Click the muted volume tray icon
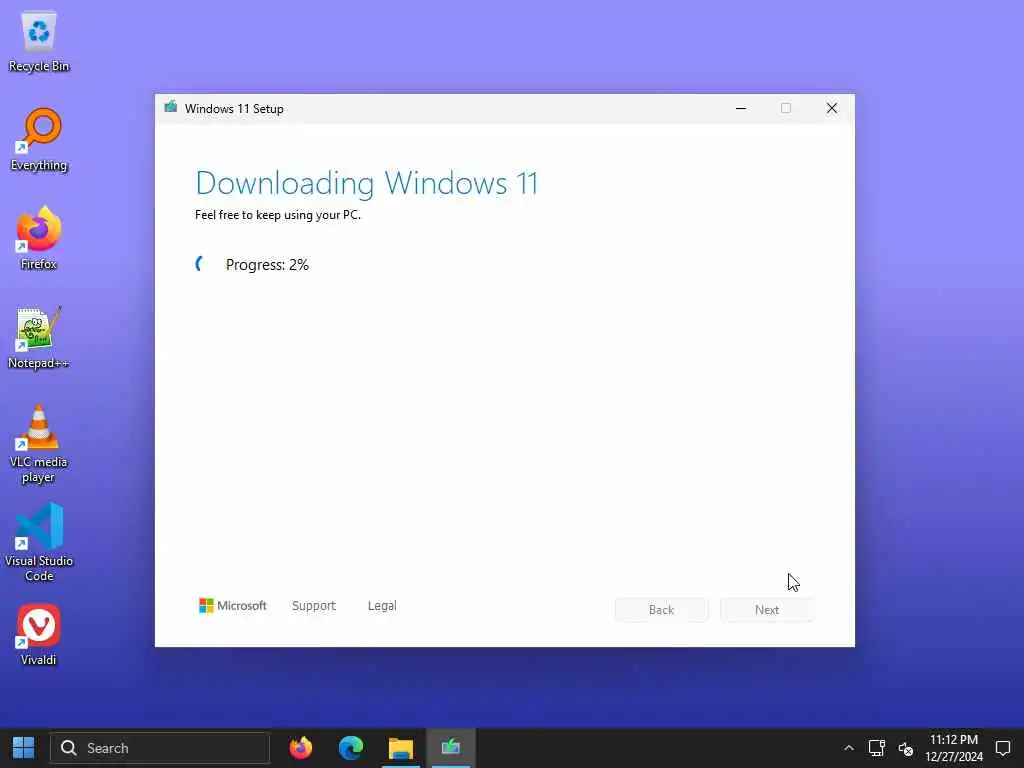1024x768 pixels. [906, 748]
